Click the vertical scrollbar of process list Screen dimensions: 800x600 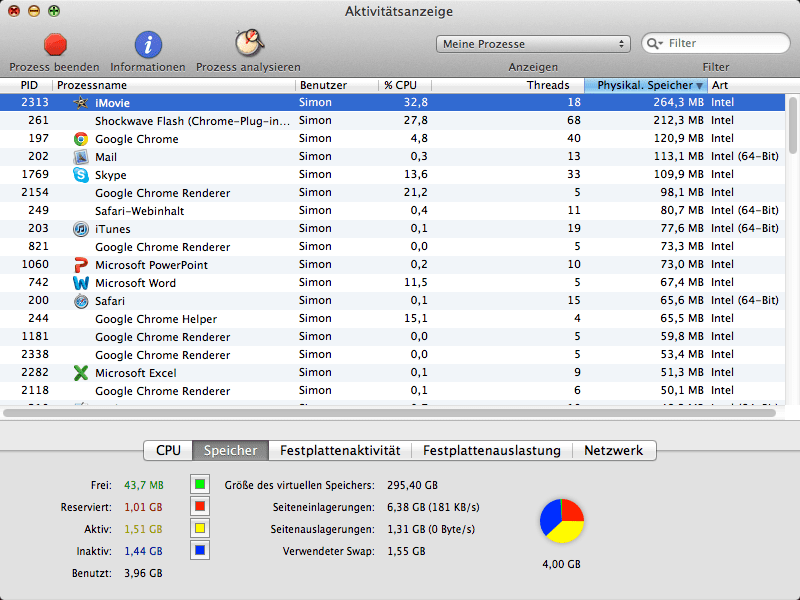[792, 124]
